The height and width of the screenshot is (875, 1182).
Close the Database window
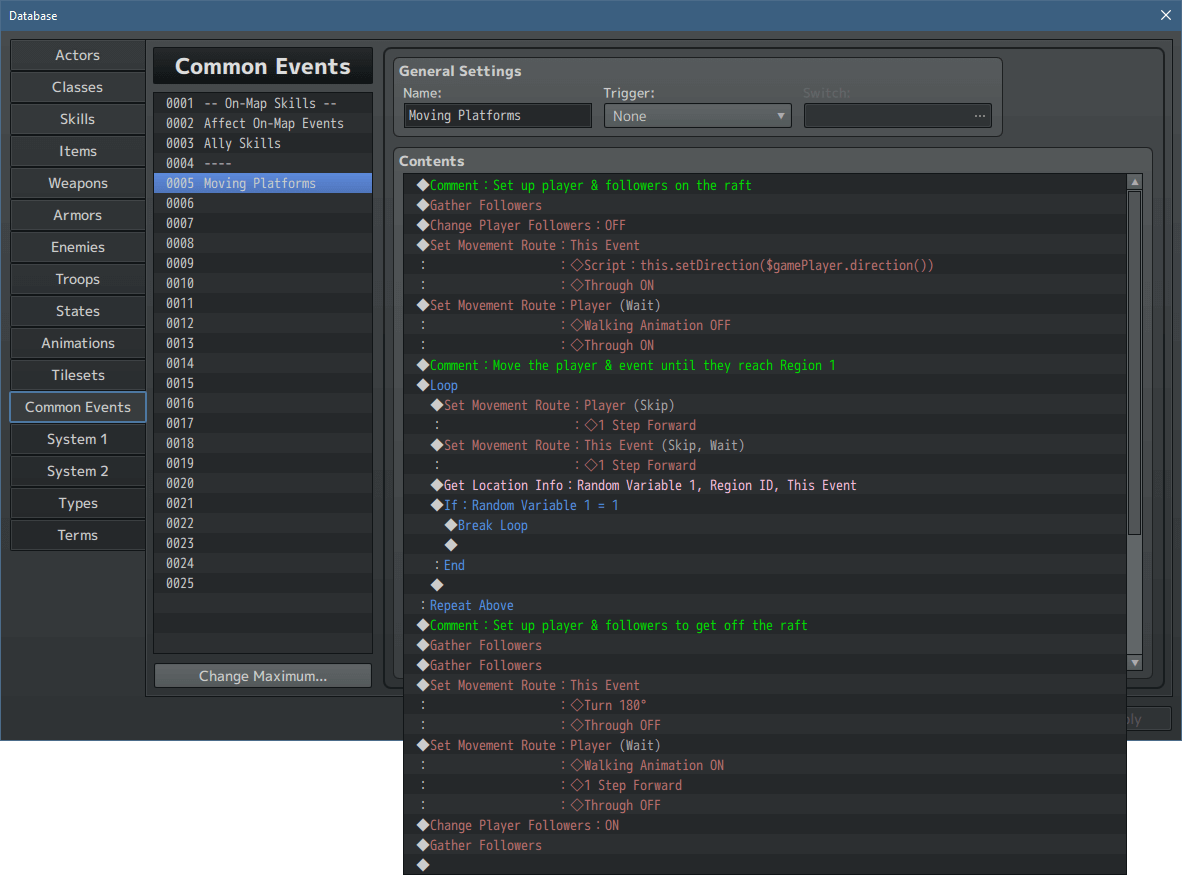pos(1165,15)
